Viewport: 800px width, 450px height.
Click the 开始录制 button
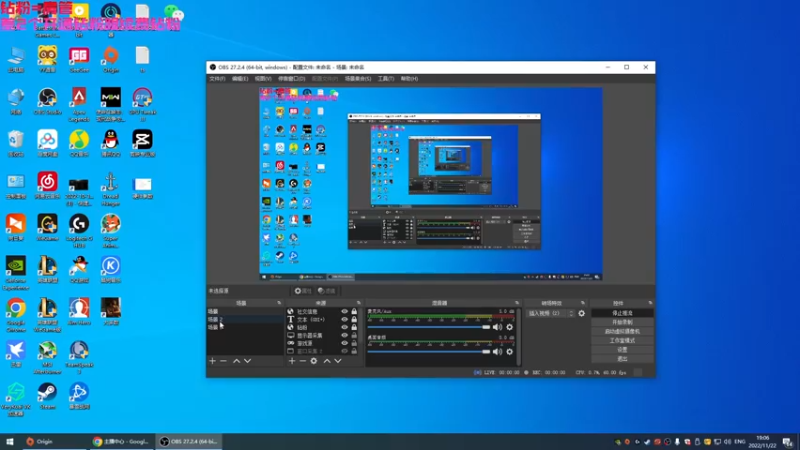tap(622, 322)
